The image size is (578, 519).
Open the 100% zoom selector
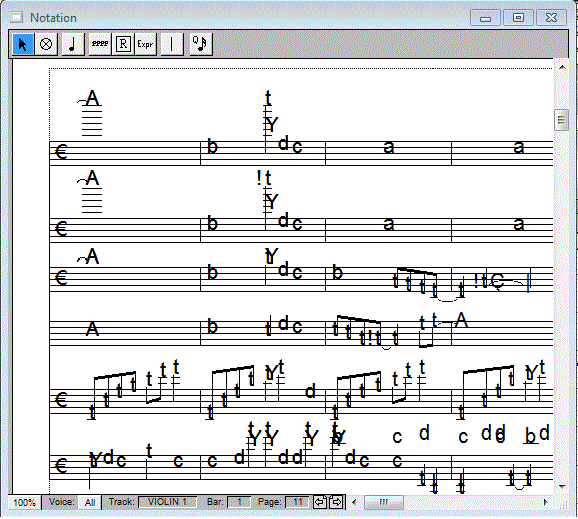coord(24,502)
